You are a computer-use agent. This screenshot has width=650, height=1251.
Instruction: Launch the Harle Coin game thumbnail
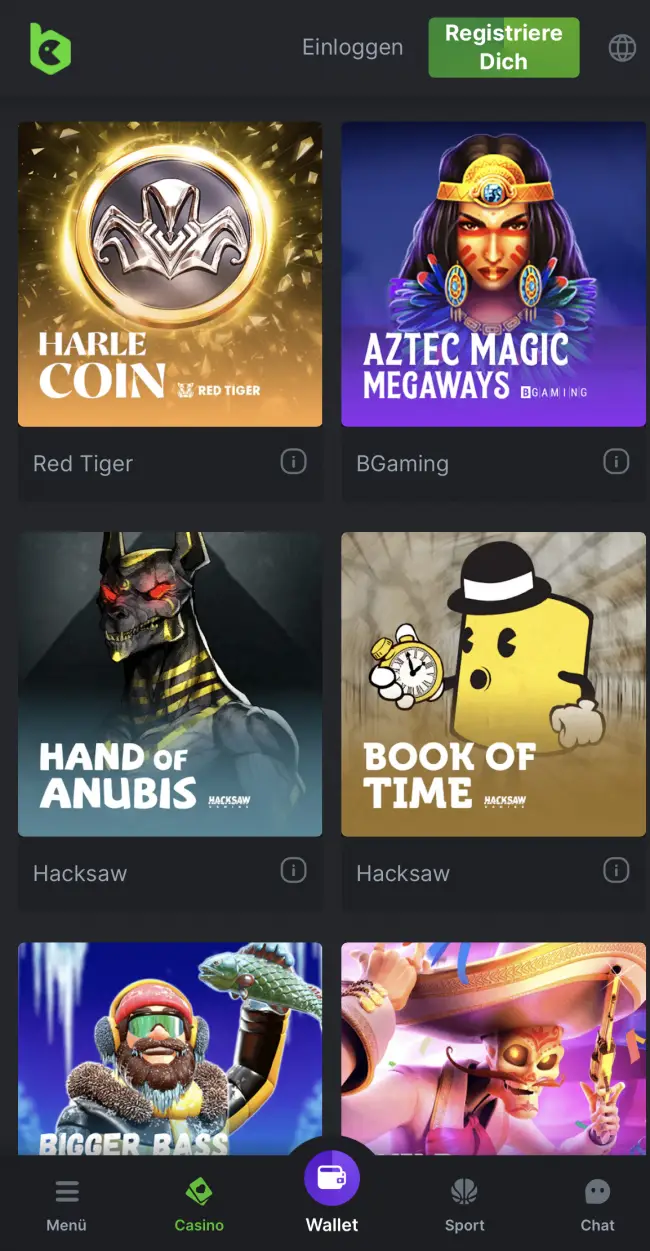pos(170,274)
